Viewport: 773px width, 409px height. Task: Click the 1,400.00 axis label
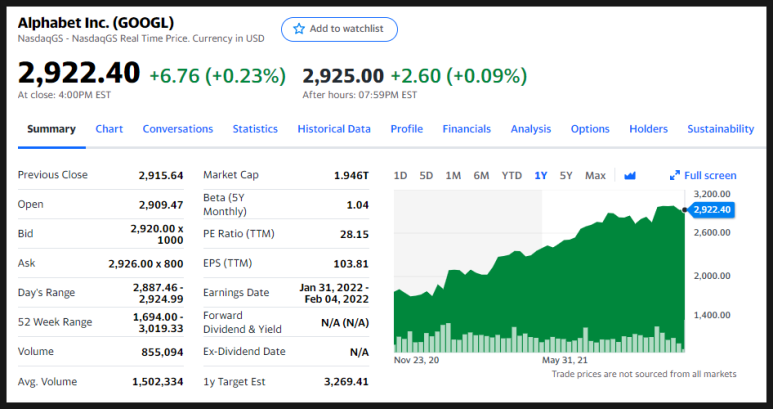712,315
